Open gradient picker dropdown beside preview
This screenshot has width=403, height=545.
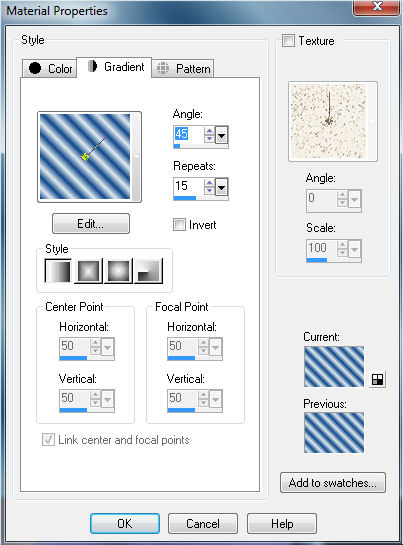[x=137, y=156]
